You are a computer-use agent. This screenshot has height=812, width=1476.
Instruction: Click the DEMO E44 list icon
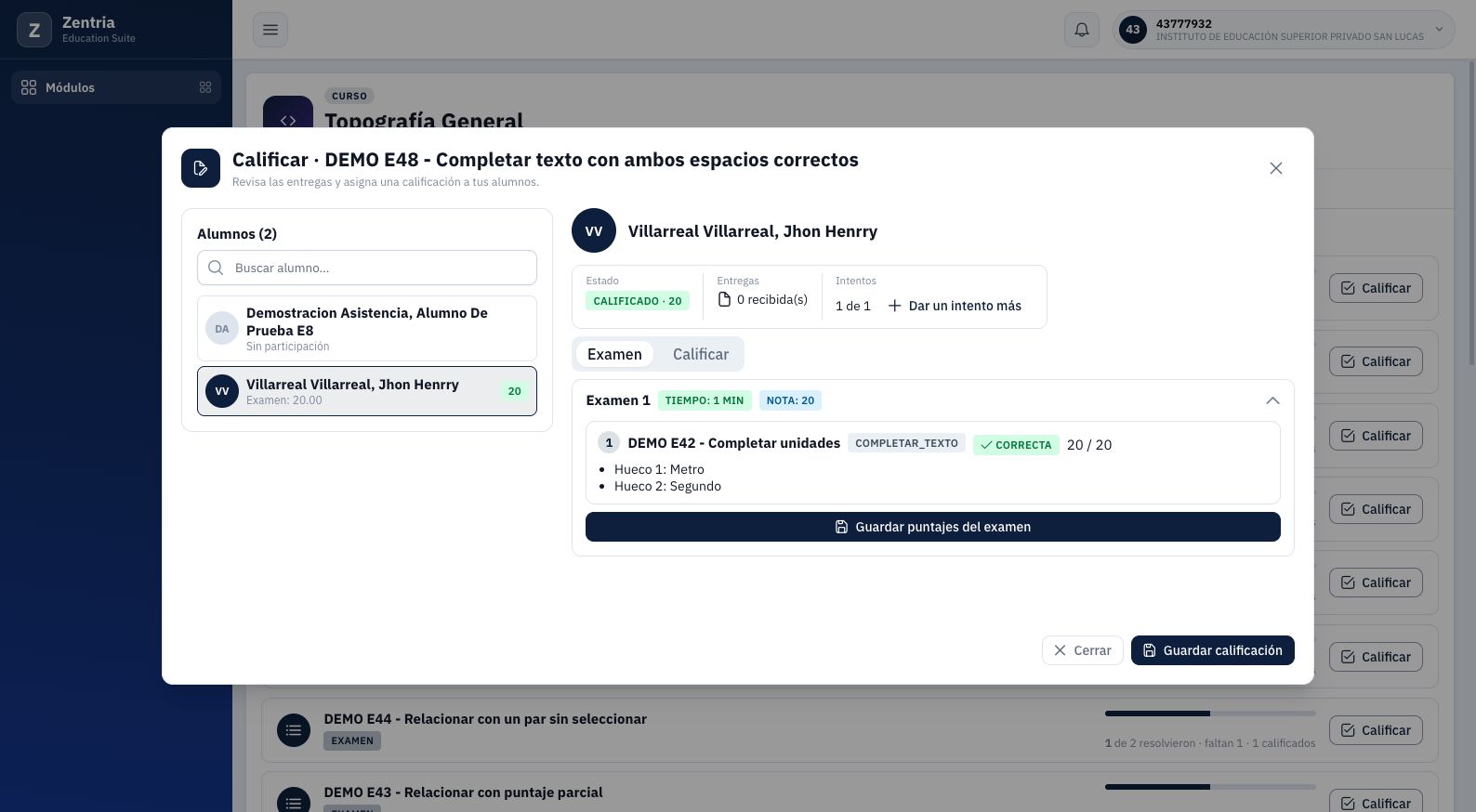pos(294,730)
